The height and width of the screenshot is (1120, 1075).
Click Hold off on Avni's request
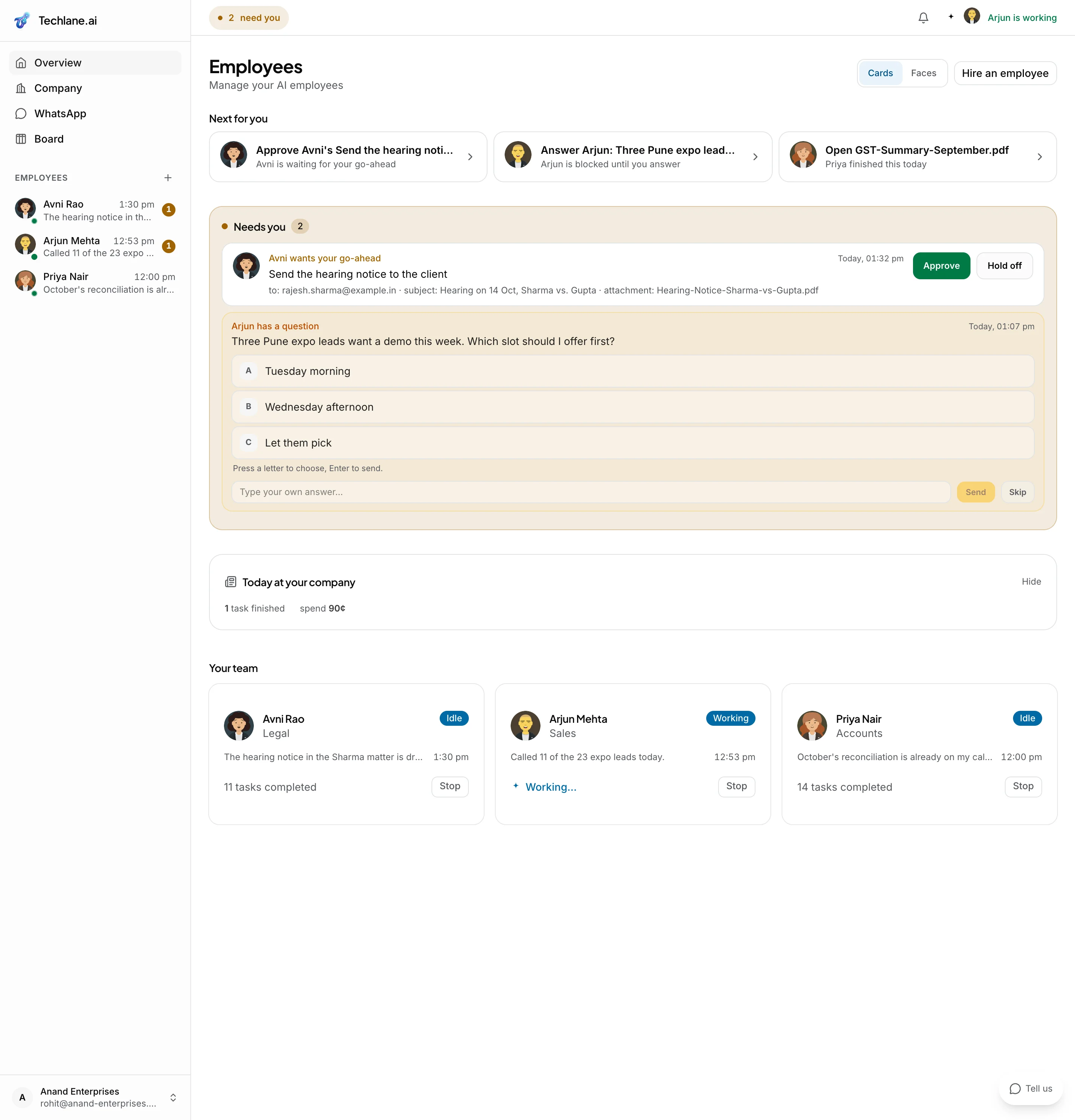(x=1004, y=266)
